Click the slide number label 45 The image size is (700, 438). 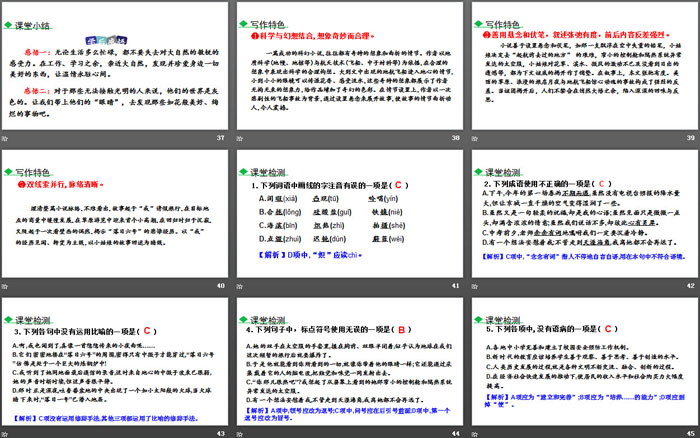[691, 434]
